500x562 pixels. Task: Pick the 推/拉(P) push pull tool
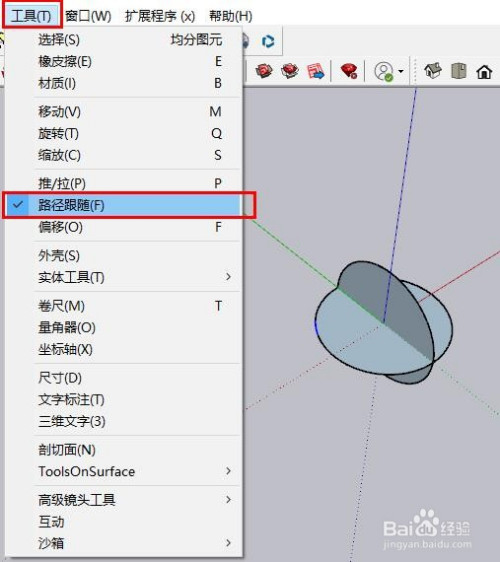coord(124,184)
